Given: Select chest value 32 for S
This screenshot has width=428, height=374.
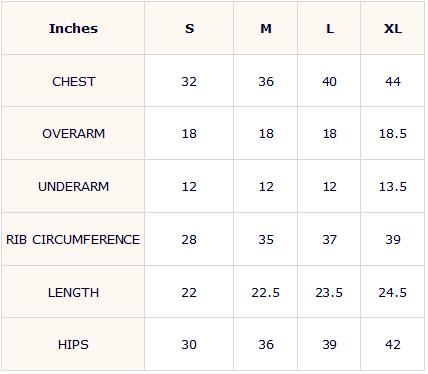Looking at the screenshot, I should pos(189,81).
